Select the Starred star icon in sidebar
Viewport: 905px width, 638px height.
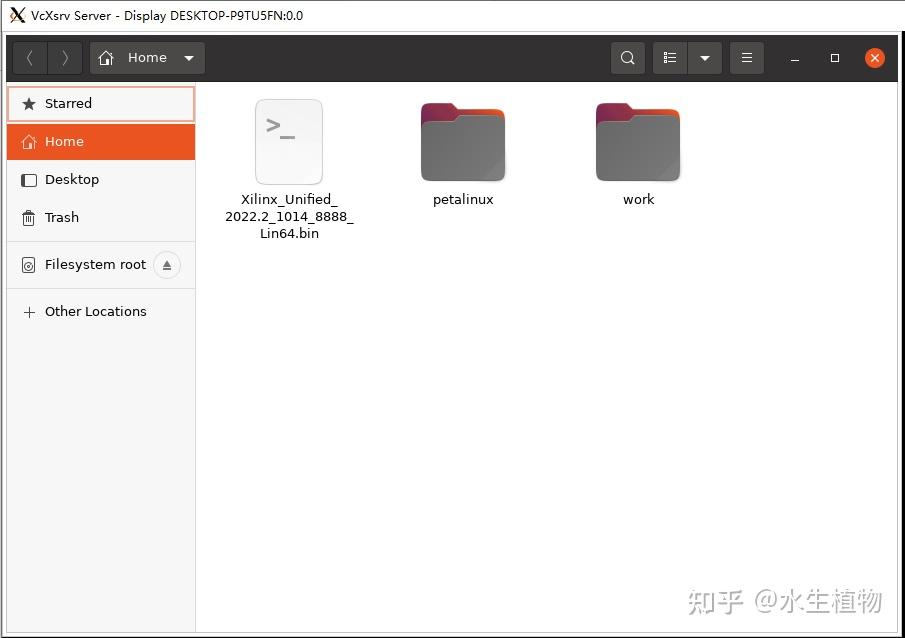[30, 103]
